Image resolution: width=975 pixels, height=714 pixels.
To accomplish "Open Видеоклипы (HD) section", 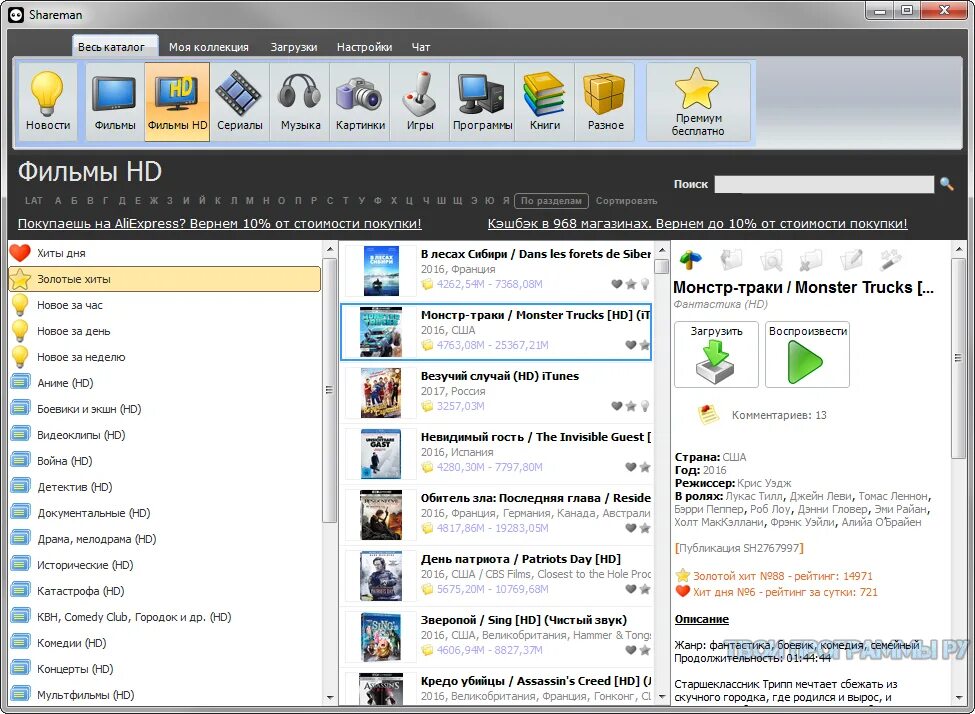I will pos(164,435).
